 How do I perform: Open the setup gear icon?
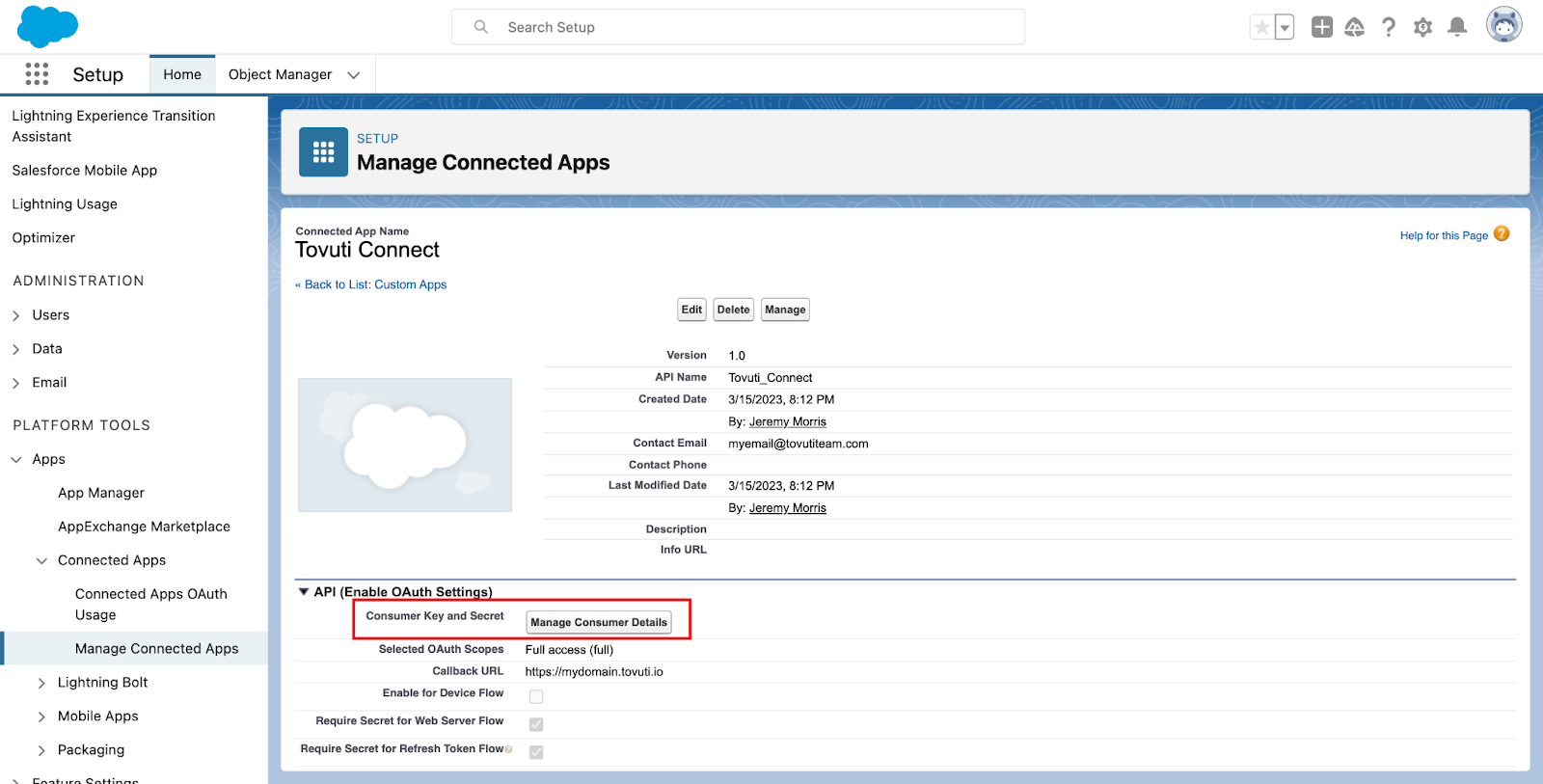point(1422,27)
